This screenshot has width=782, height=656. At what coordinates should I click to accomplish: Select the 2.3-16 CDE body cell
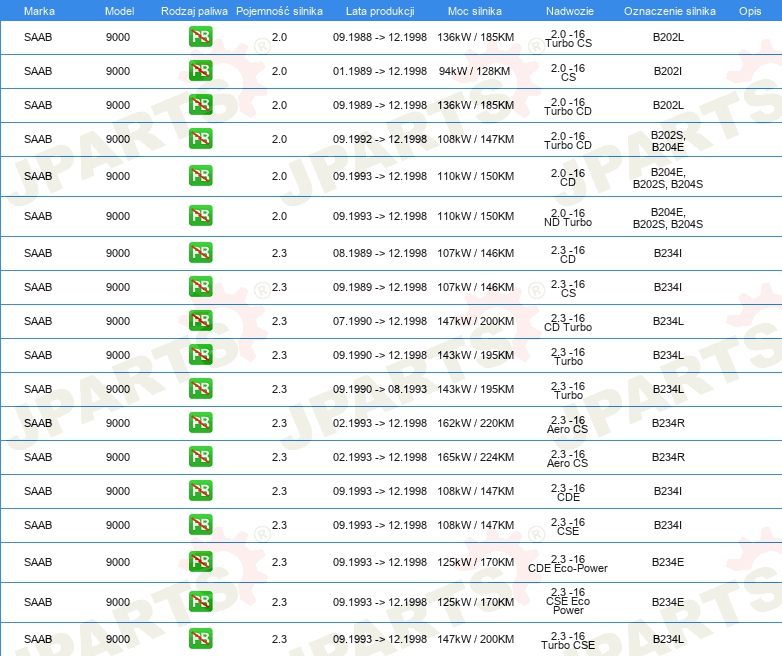pos(568,493)
